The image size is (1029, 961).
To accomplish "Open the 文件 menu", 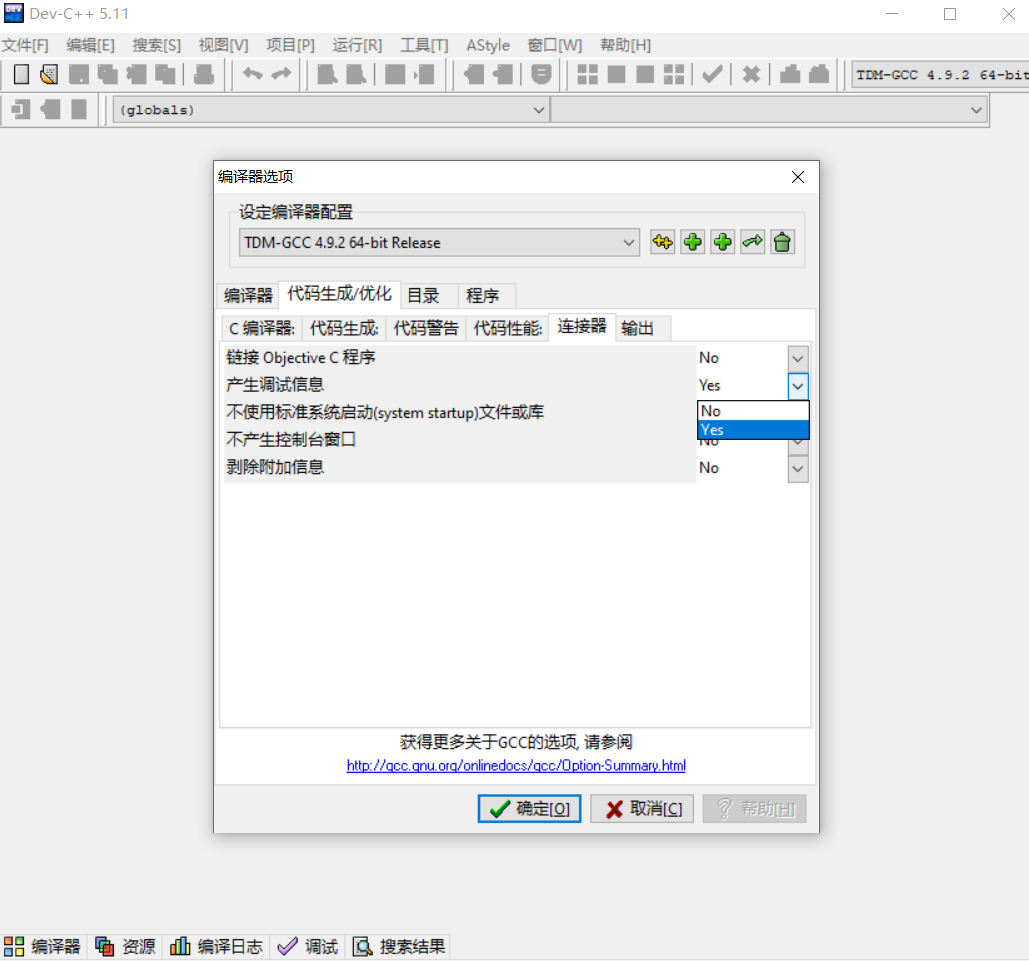I will [x=25, y=45].
